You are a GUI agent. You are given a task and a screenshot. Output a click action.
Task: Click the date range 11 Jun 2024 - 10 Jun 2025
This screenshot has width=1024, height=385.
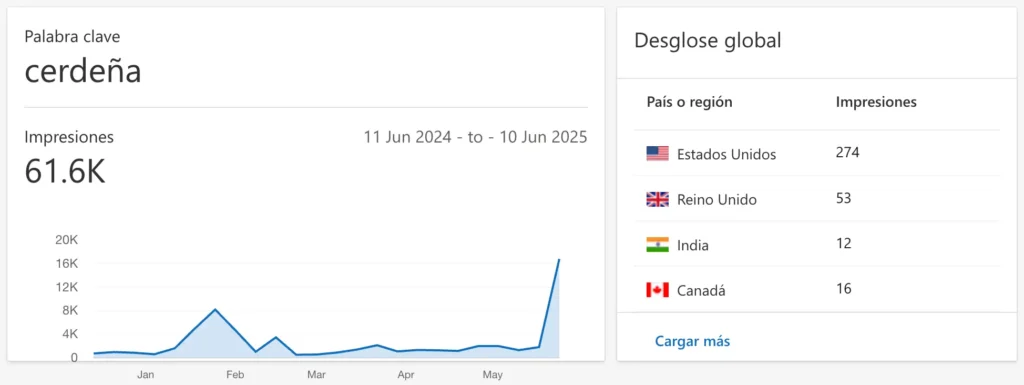[475, 138]
